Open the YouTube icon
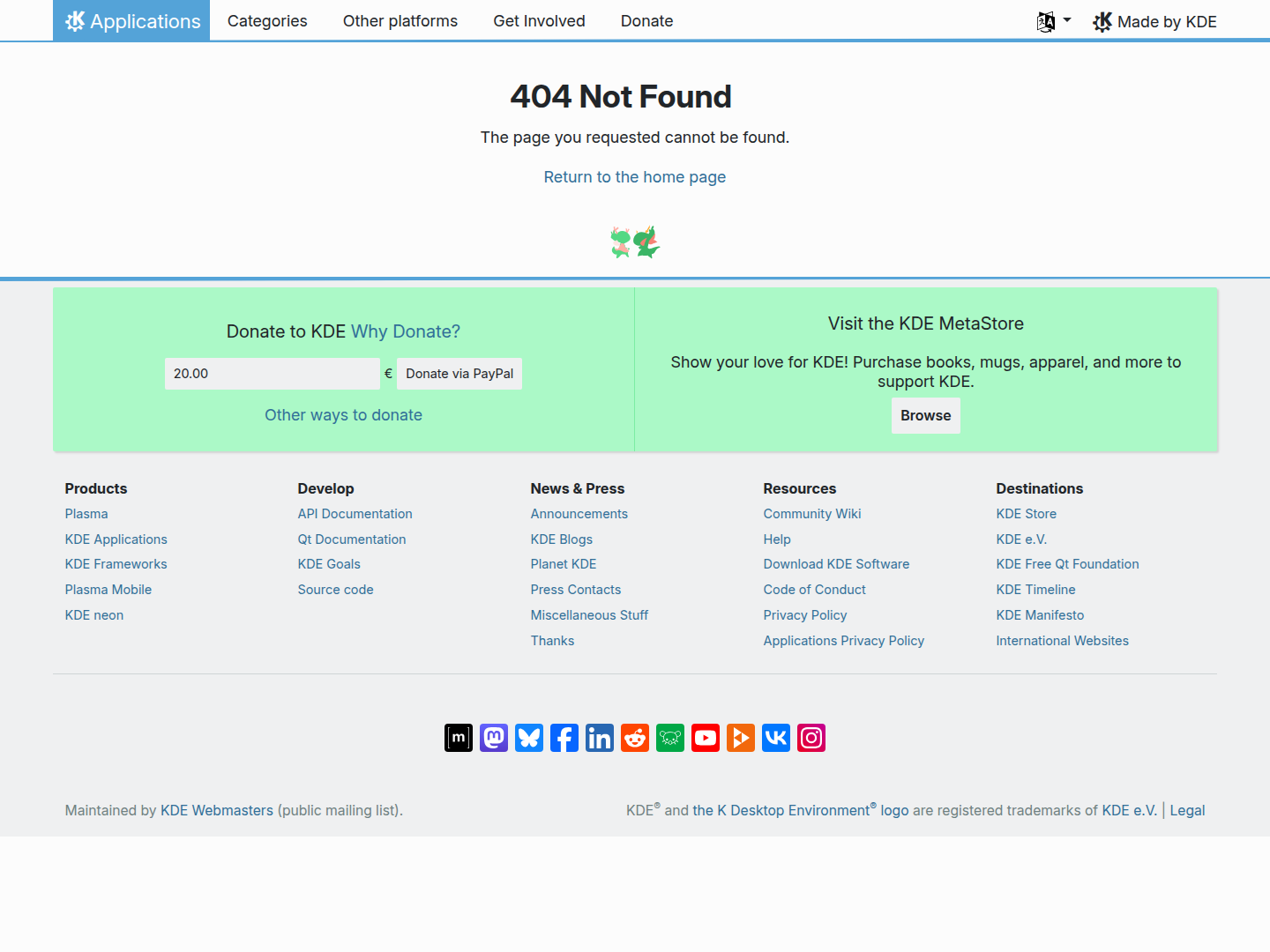1270x952 pixels. [x=706, y=738]
